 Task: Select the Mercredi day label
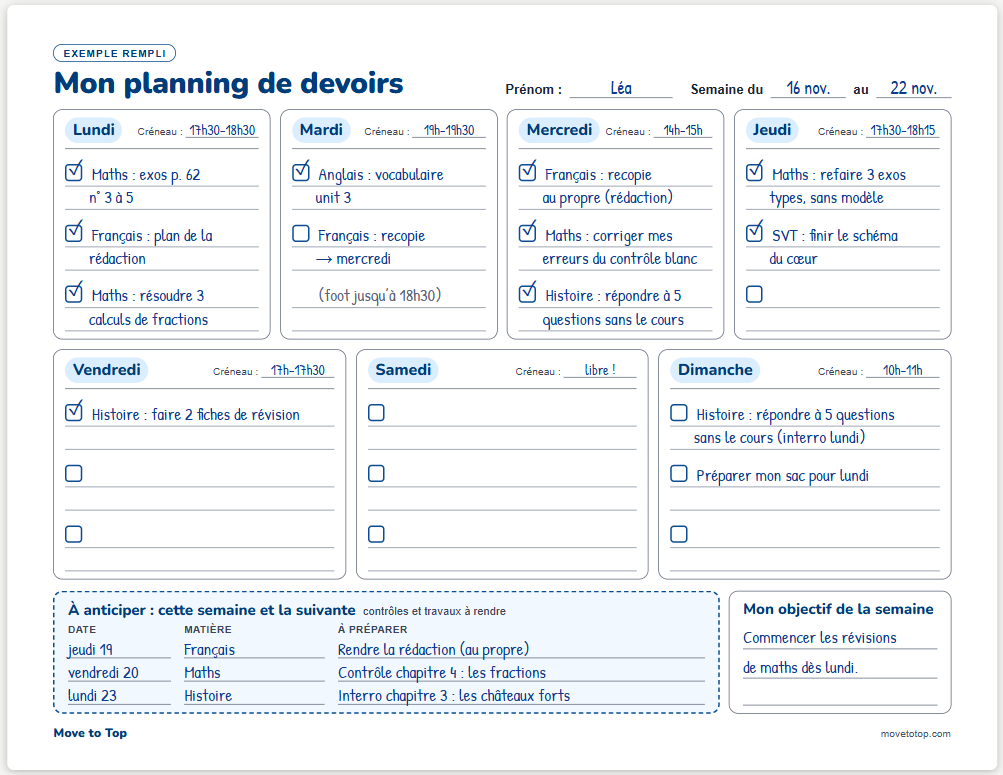(x=559, y=130)
